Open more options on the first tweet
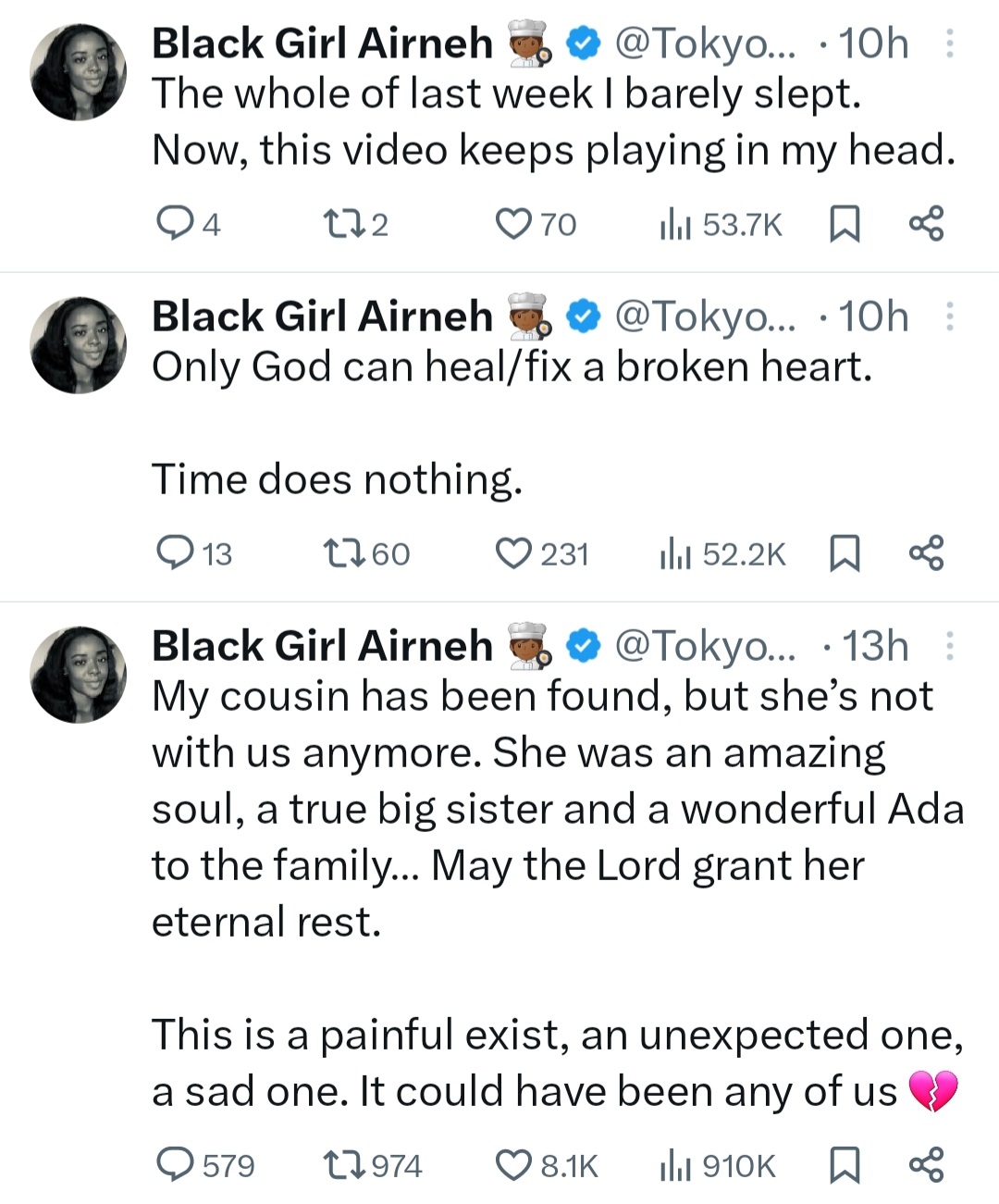Image resolution: width=999 pixels, height=1204 pixels. 949,43
